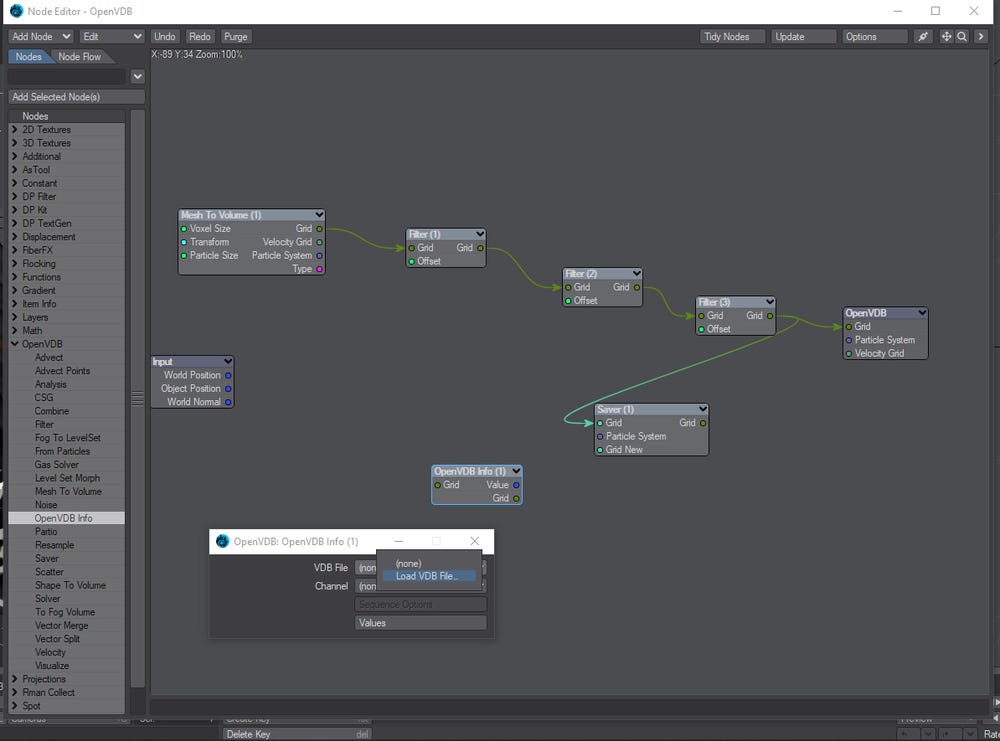Viewport: 1000px width, 741px height.
Task: Click Grid New port on Saver (1)
Action: 600,450
